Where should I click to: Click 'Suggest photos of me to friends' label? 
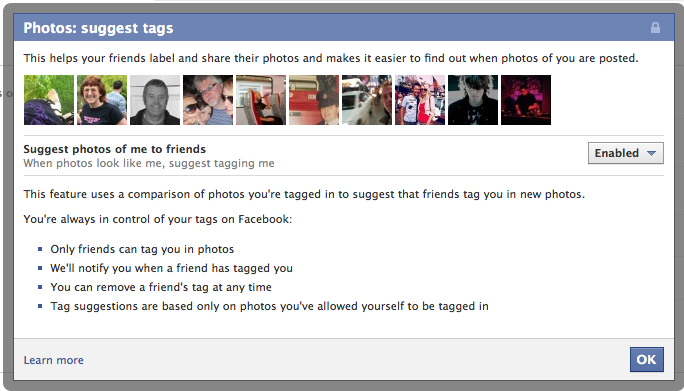pos(115,149)
